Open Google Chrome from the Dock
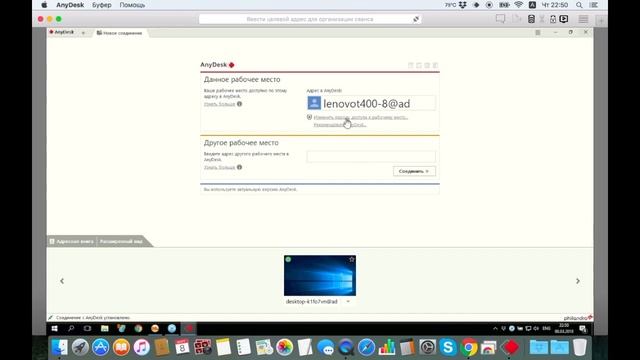Screen dimensions: 640x360 pyautogui.click(x=469, y=347)
